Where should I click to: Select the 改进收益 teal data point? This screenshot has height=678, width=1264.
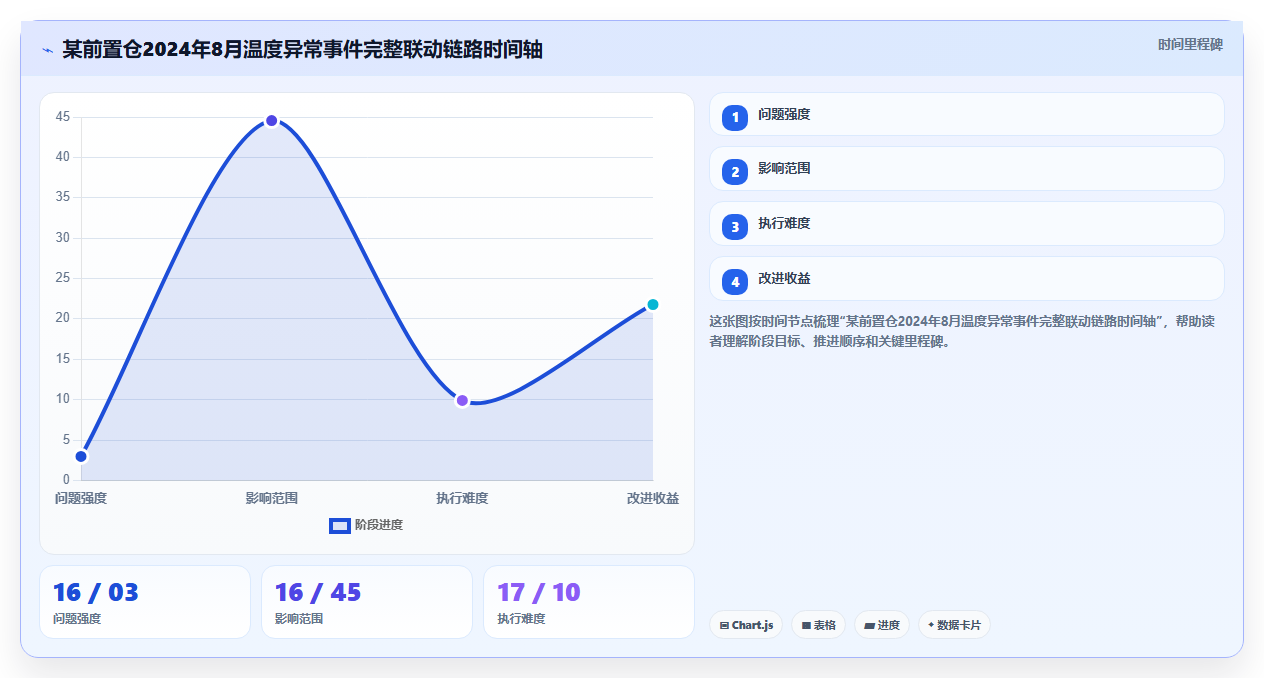pos(652,304)
